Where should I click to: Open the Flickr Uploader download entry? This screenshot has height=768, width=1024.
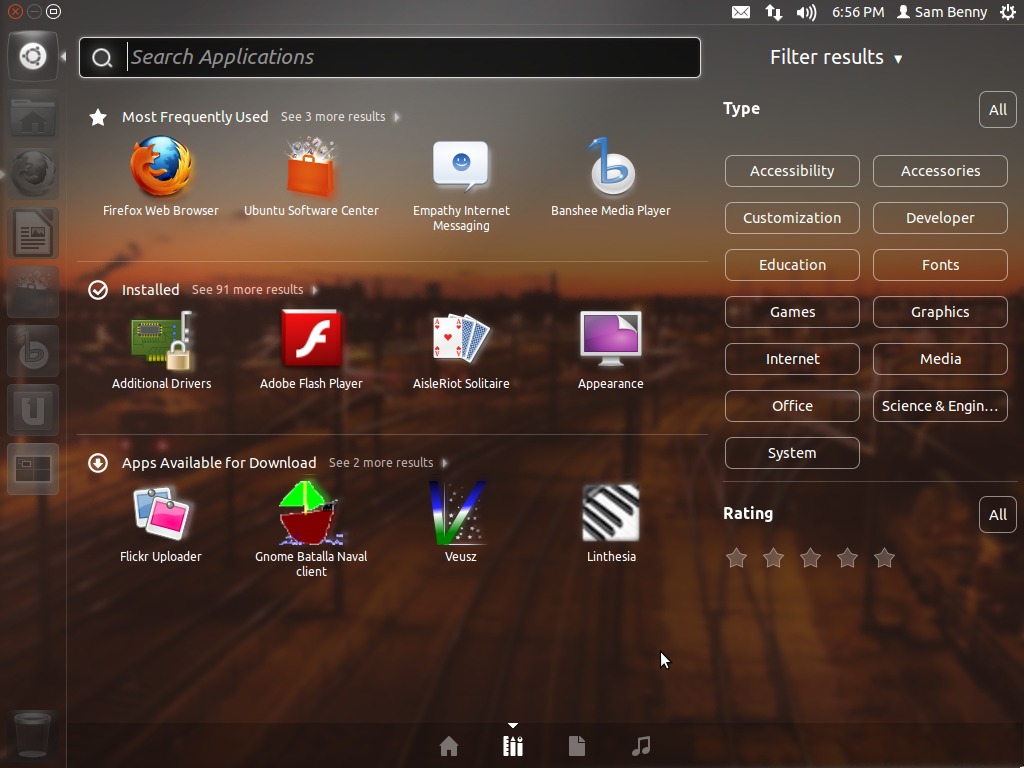coord(161,513)
